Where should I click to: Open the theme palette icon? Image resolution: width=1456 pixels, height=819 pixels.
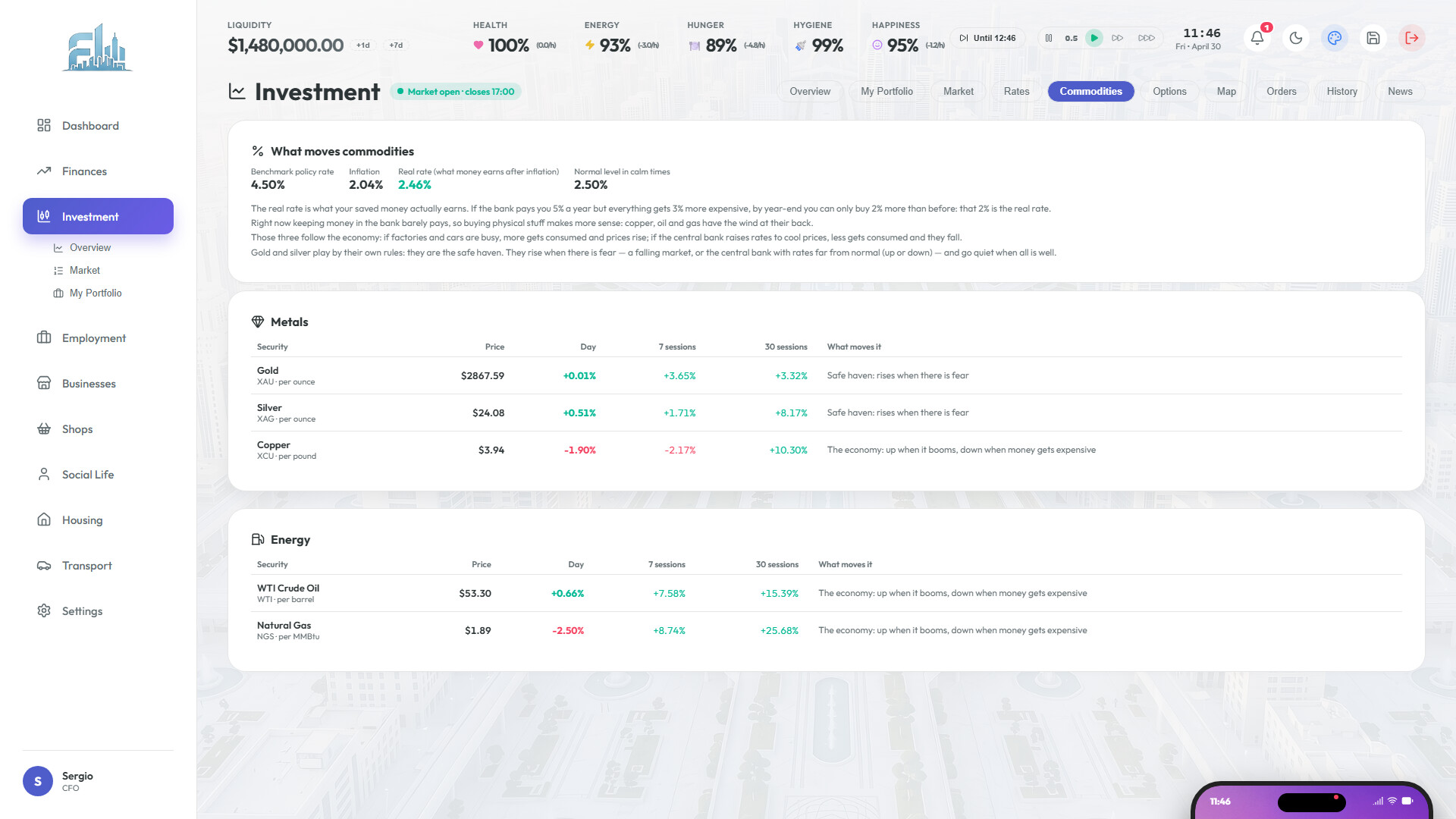[1335, 38]
